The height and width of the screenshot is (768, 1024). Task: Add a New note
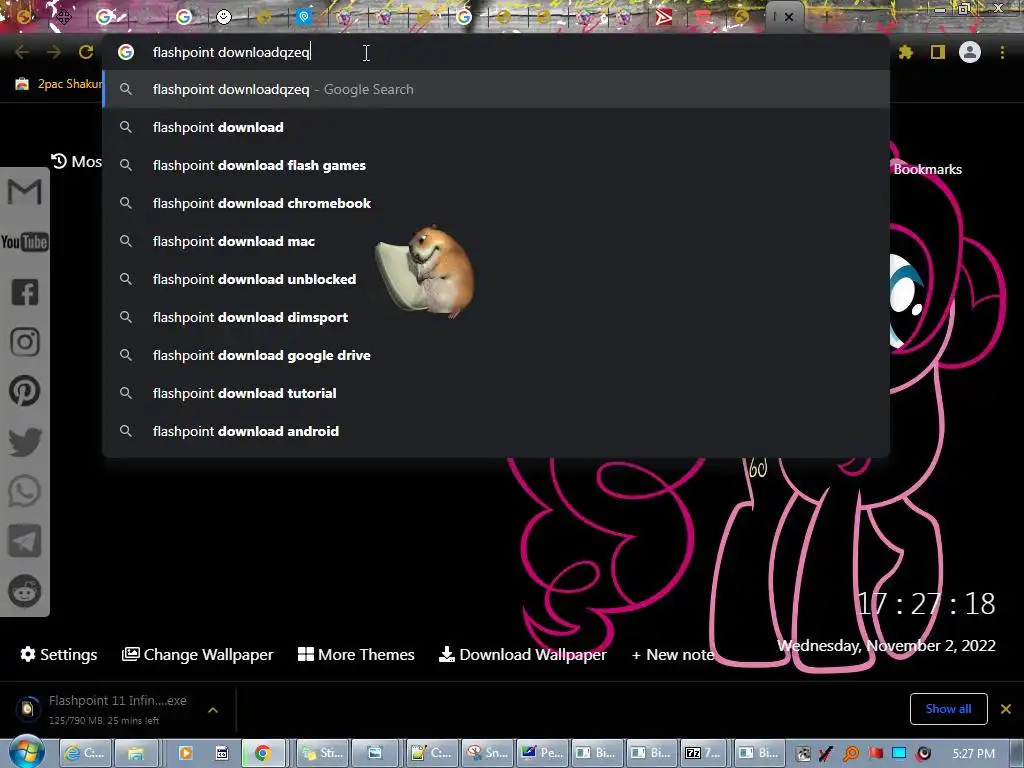673,654
